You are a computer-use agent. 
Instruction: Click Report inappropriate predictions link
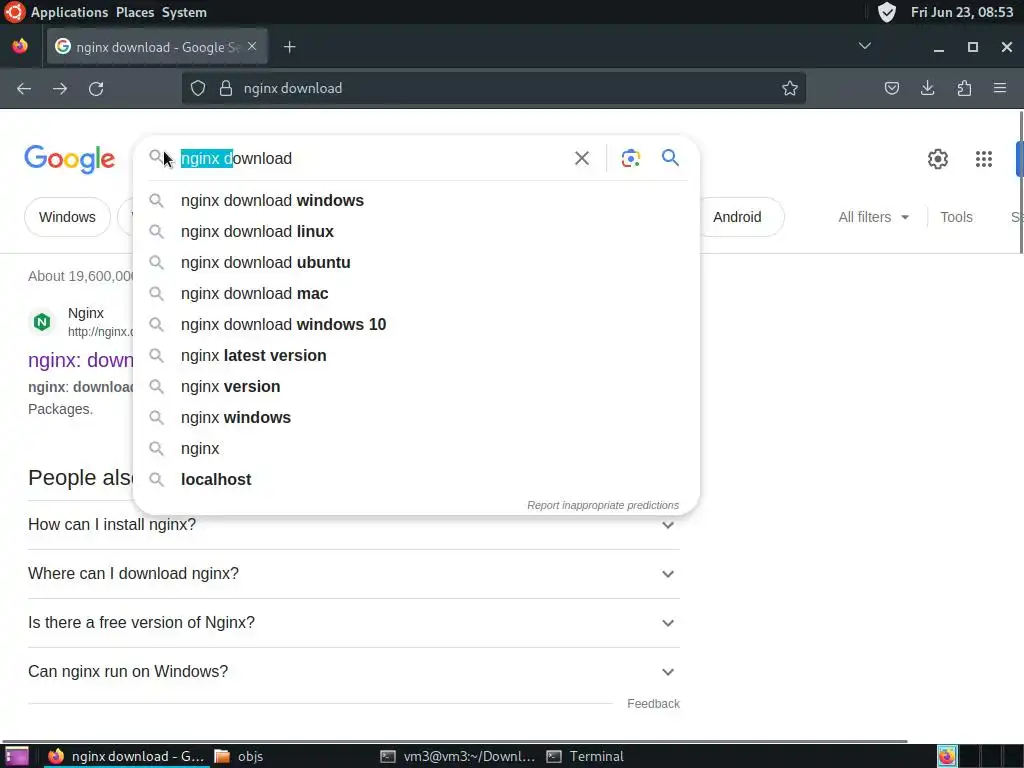tap(603, 505)
